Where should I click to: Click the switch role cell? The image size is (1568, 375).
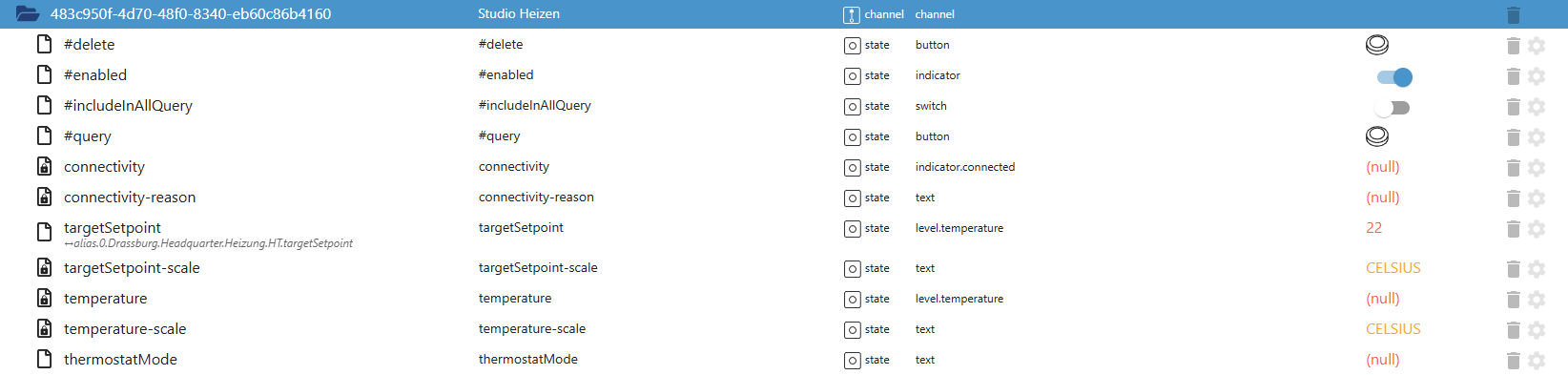tap(931, 106)
